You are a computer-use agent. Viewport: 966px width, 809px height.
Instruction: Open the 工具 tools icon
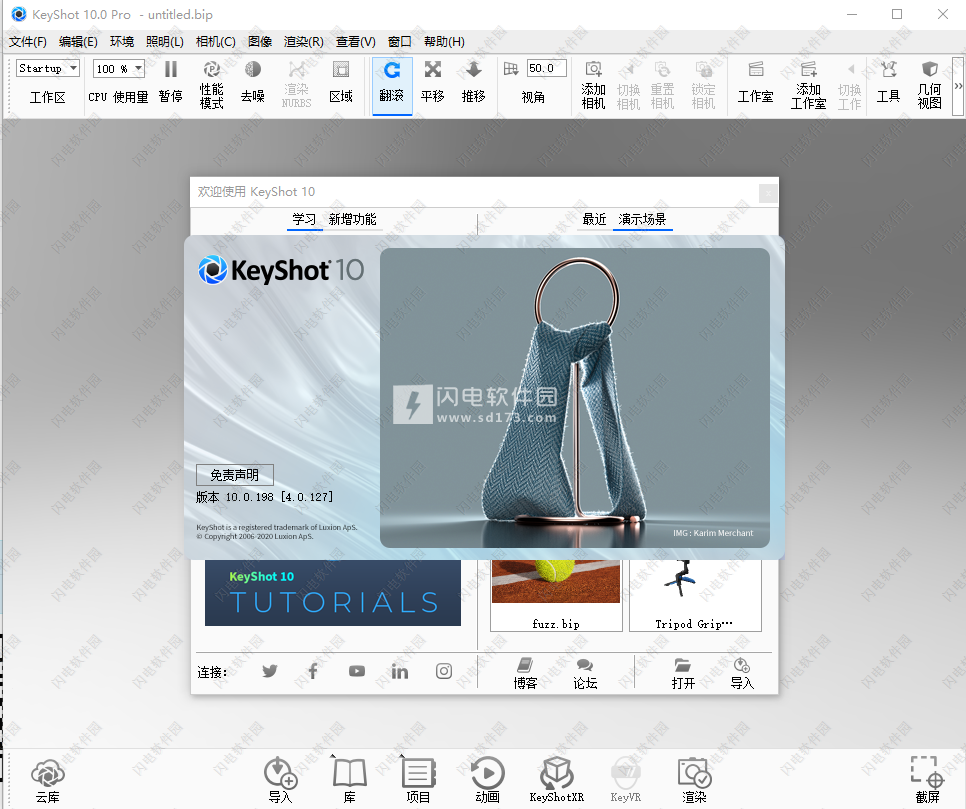888,82
